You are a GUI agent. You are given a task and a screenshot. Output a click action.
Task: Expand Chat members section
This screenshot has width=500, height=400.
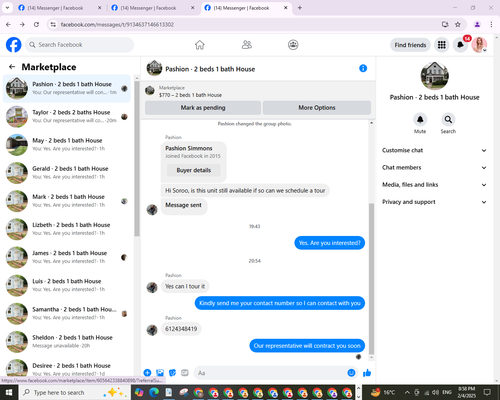434,167
